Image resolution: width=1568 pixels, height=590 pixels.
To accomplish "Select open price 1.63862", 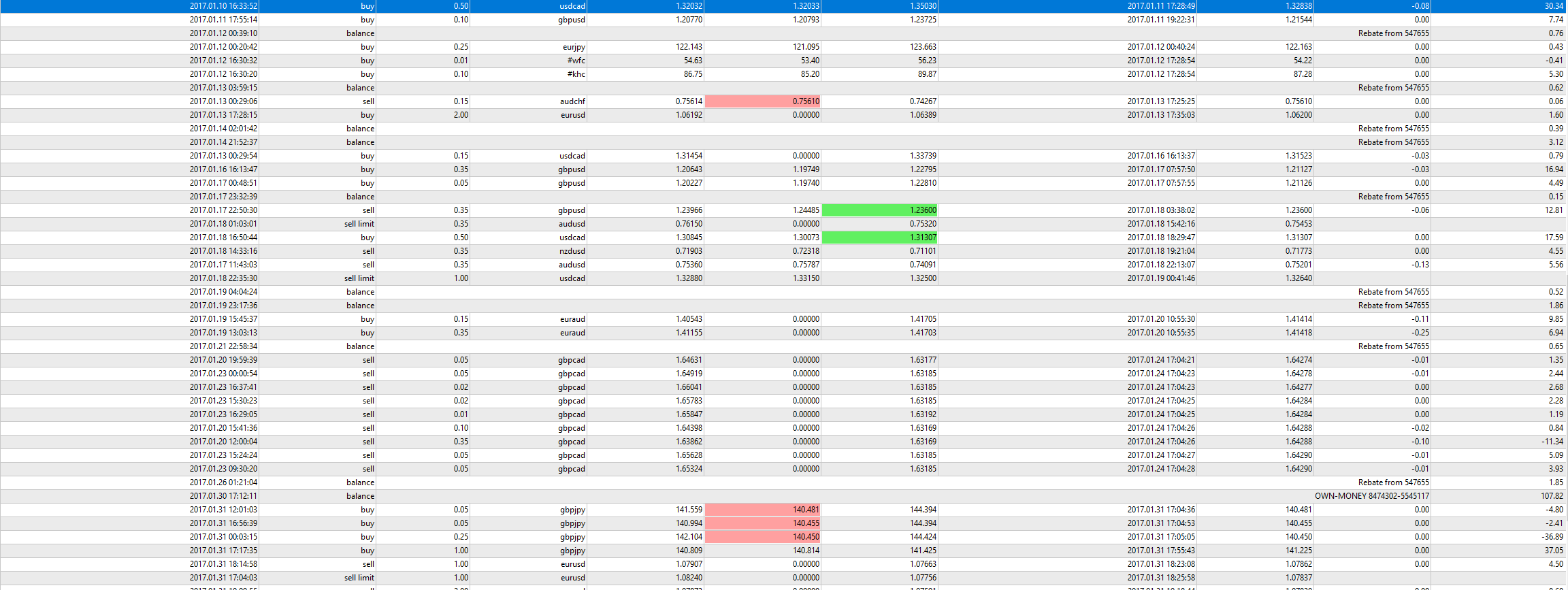I will tap(689, 442).
